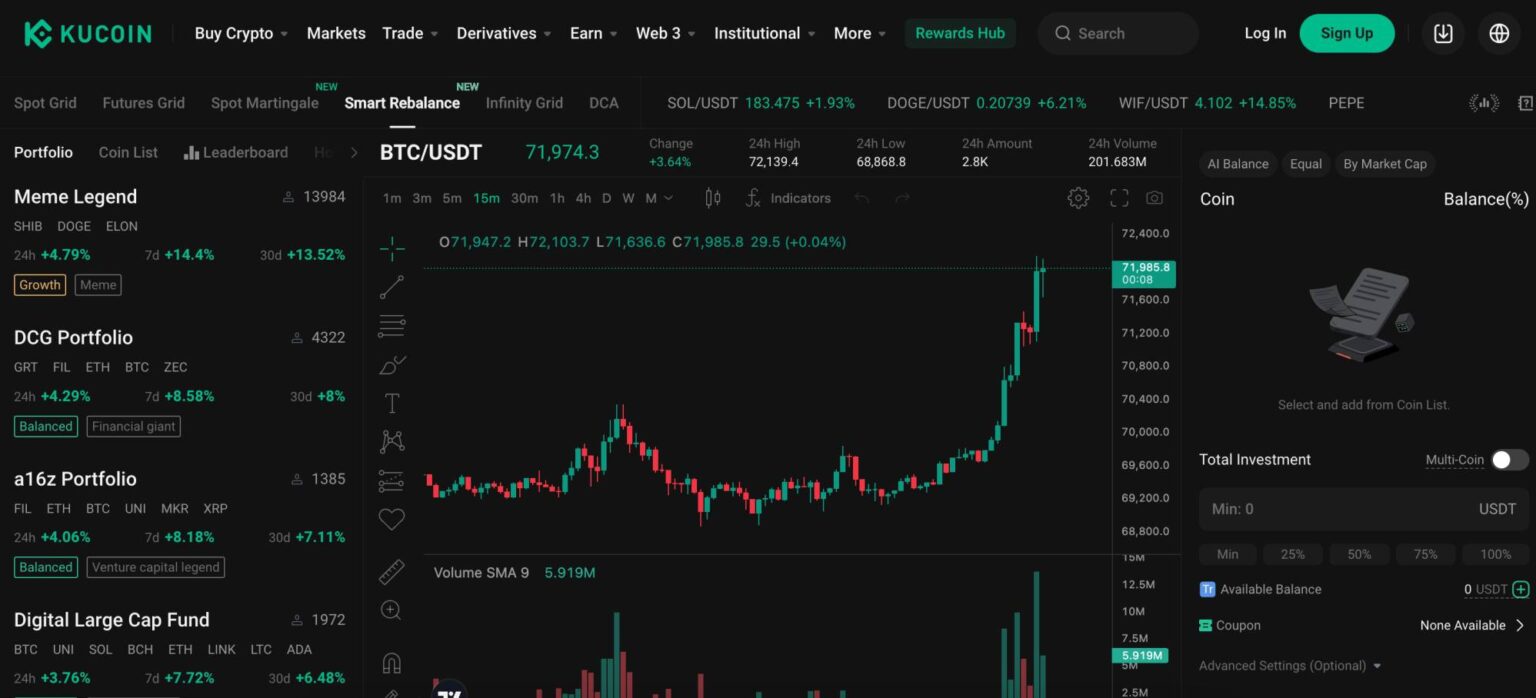The width and height of the screenshot is (1536, 698).
Task: Open the Infinity Grid tab
Action: (524, 102)
